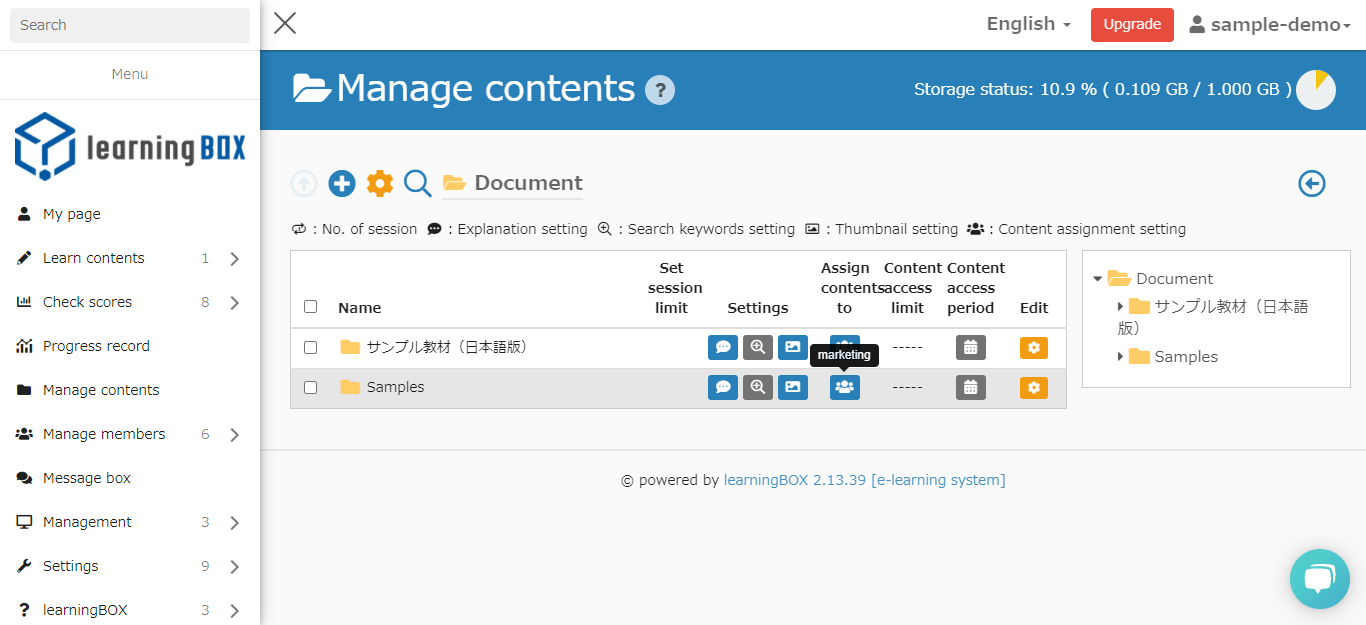Open search keywords setting for サンプル教材 folder
Image resolution: width=1366 pixels, height=625 pixels.
coord(758,347)
